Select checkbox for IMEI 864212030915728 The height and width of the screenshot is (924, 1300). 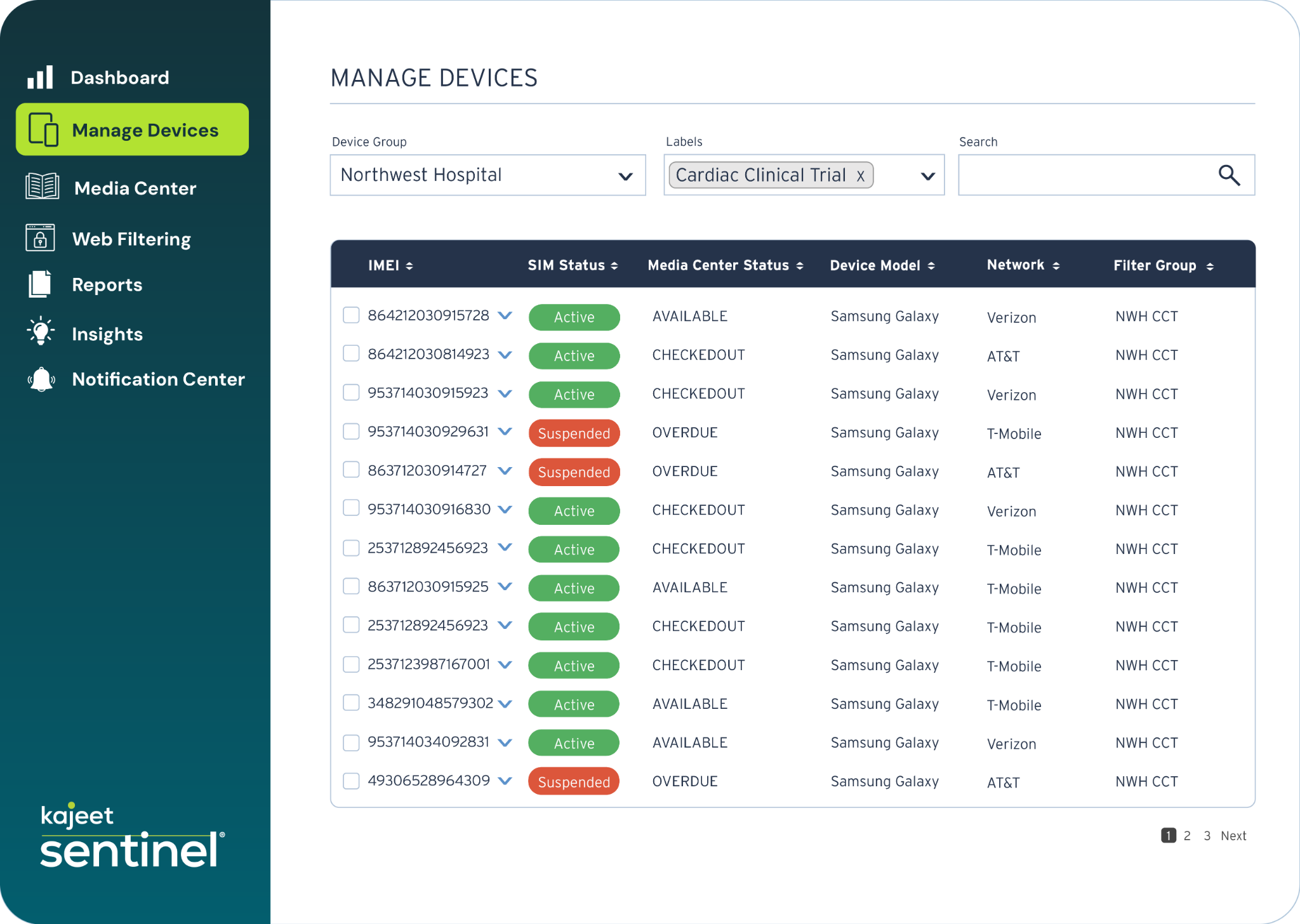coord(351,315)
